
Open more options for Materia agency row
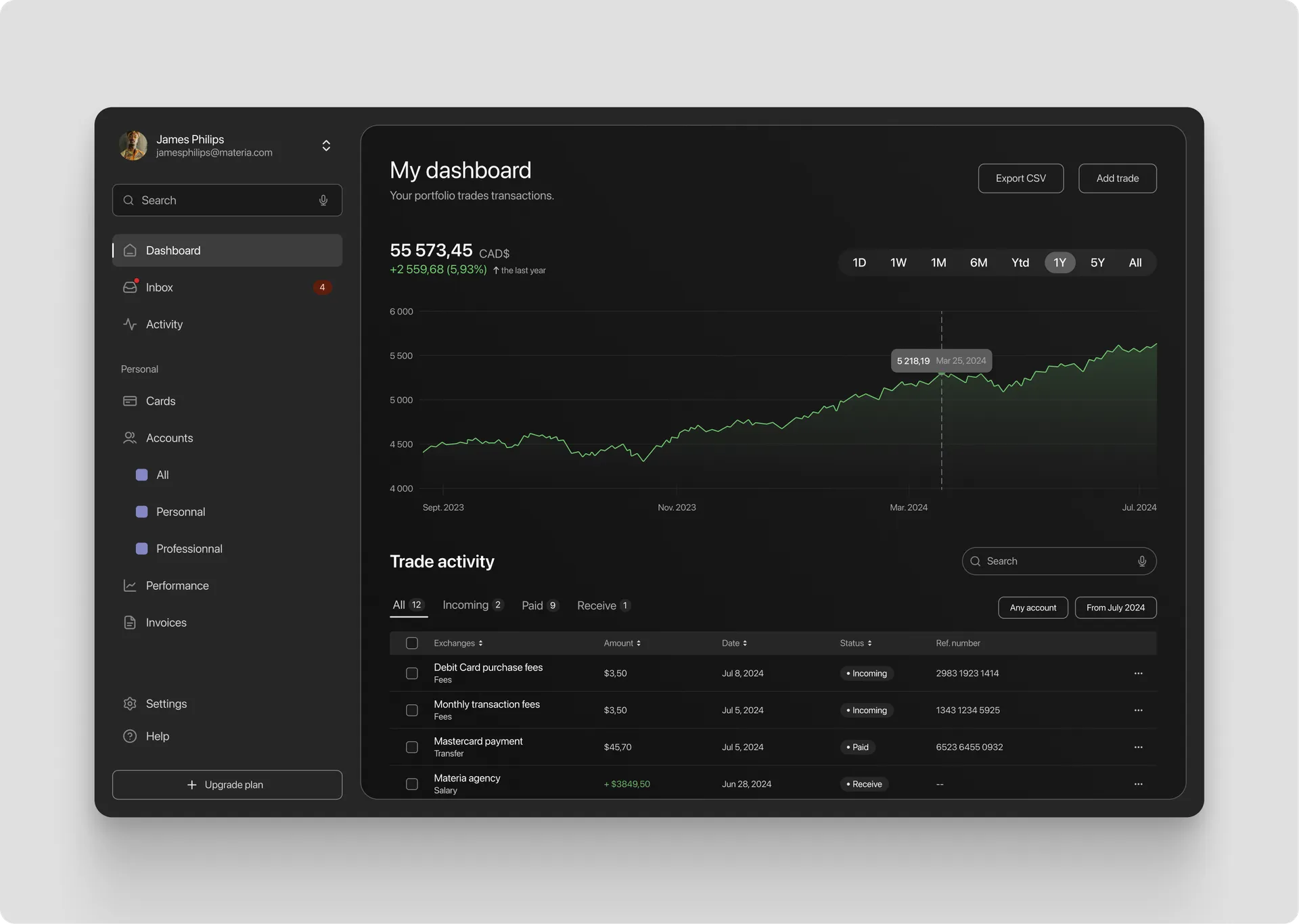pyautogui.click(x=1139, y=784)
